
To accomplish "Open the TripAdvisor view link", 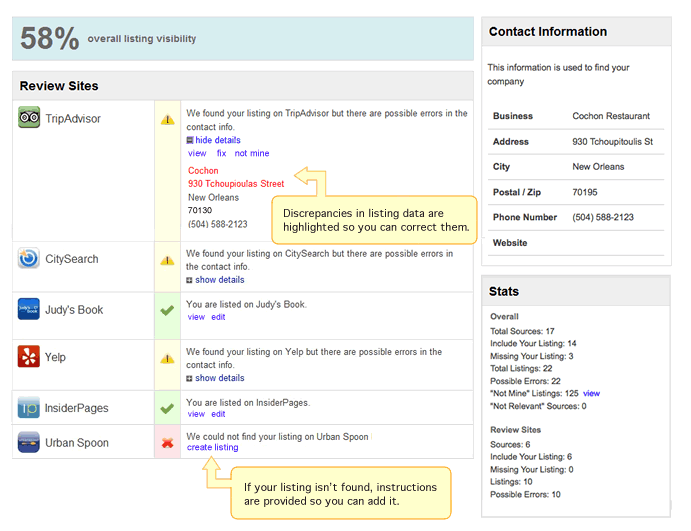I will [x=197, y=153].
